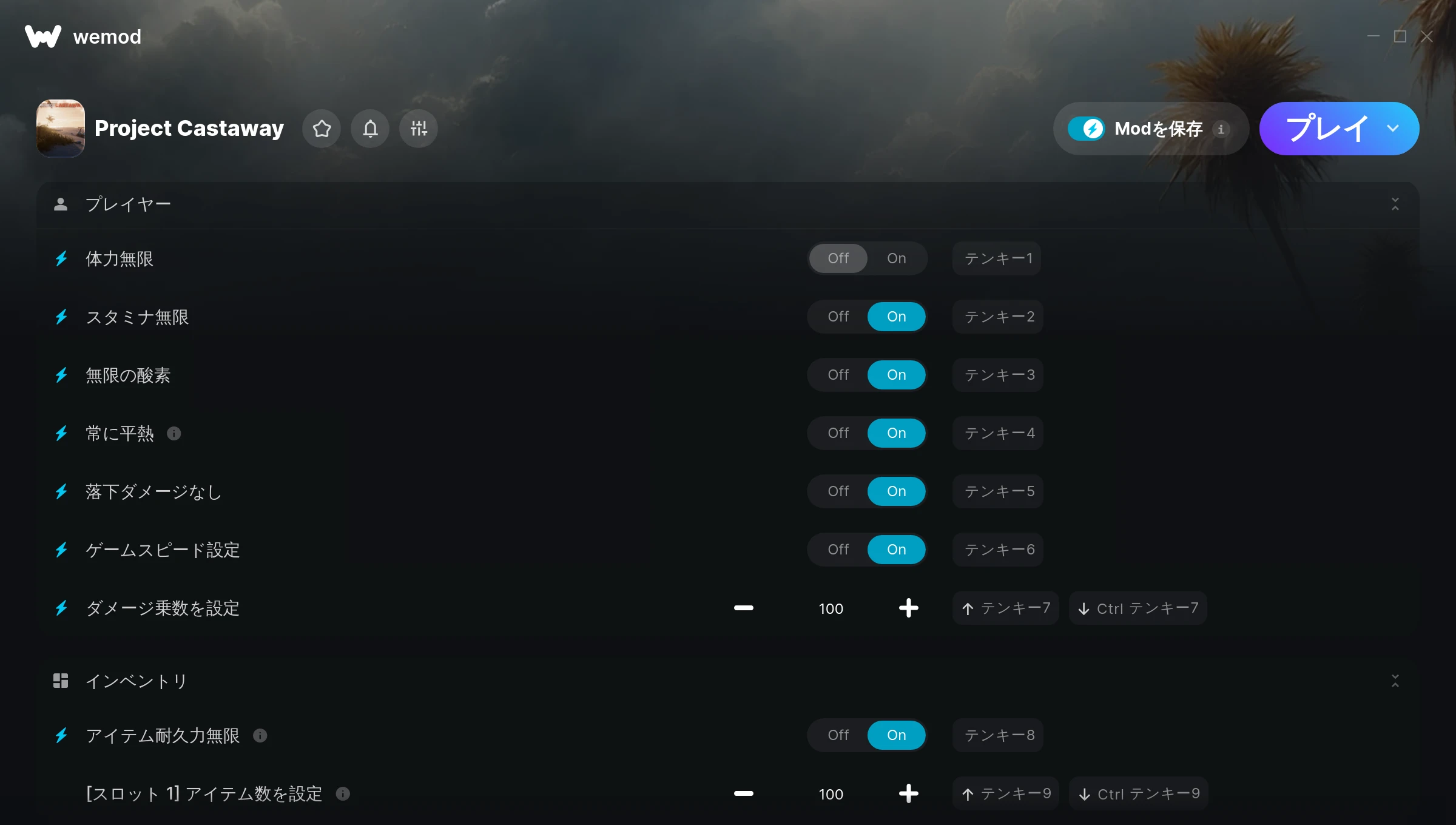Image resolution: width=1456 pixels, height=825 pixels.
Task: Open notifications bell for Project Castaway
Action: (x=370, y=129)
